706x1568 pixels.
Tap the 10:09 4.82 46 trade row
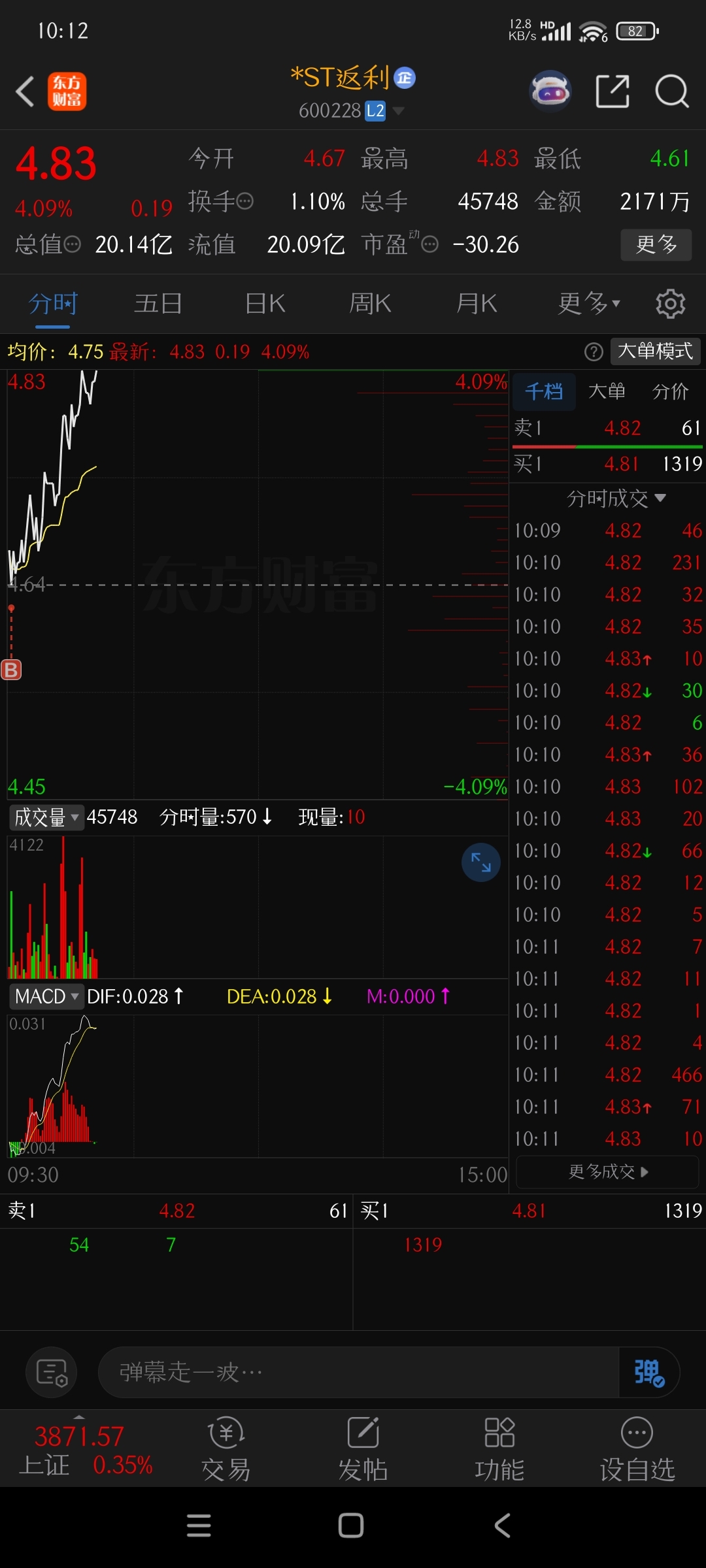[x=607, y=531]
